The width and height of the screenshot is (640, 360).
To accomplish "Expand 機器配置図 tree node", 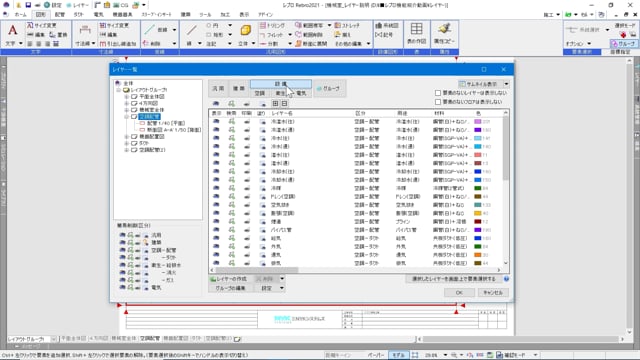I will (127, 136).
